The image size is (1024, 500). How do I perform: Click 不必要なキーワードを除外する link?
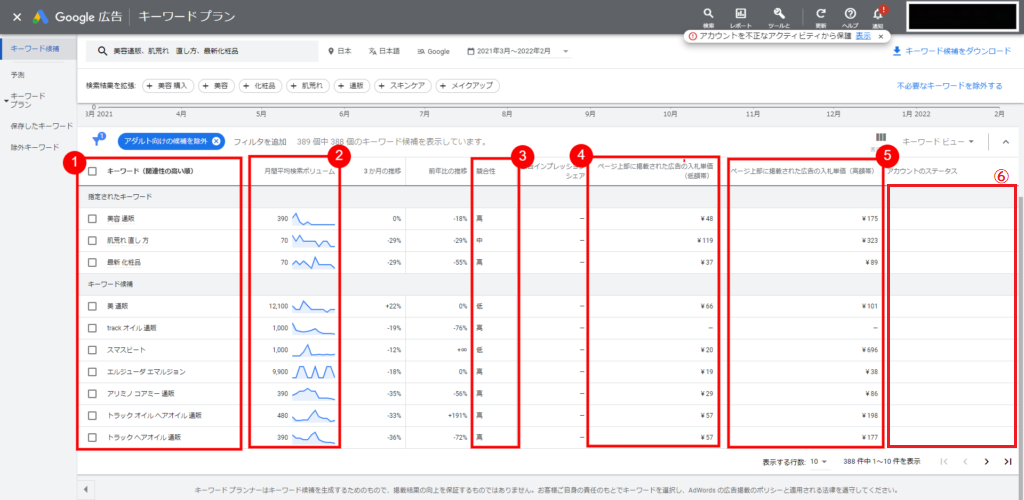[949, 86]
